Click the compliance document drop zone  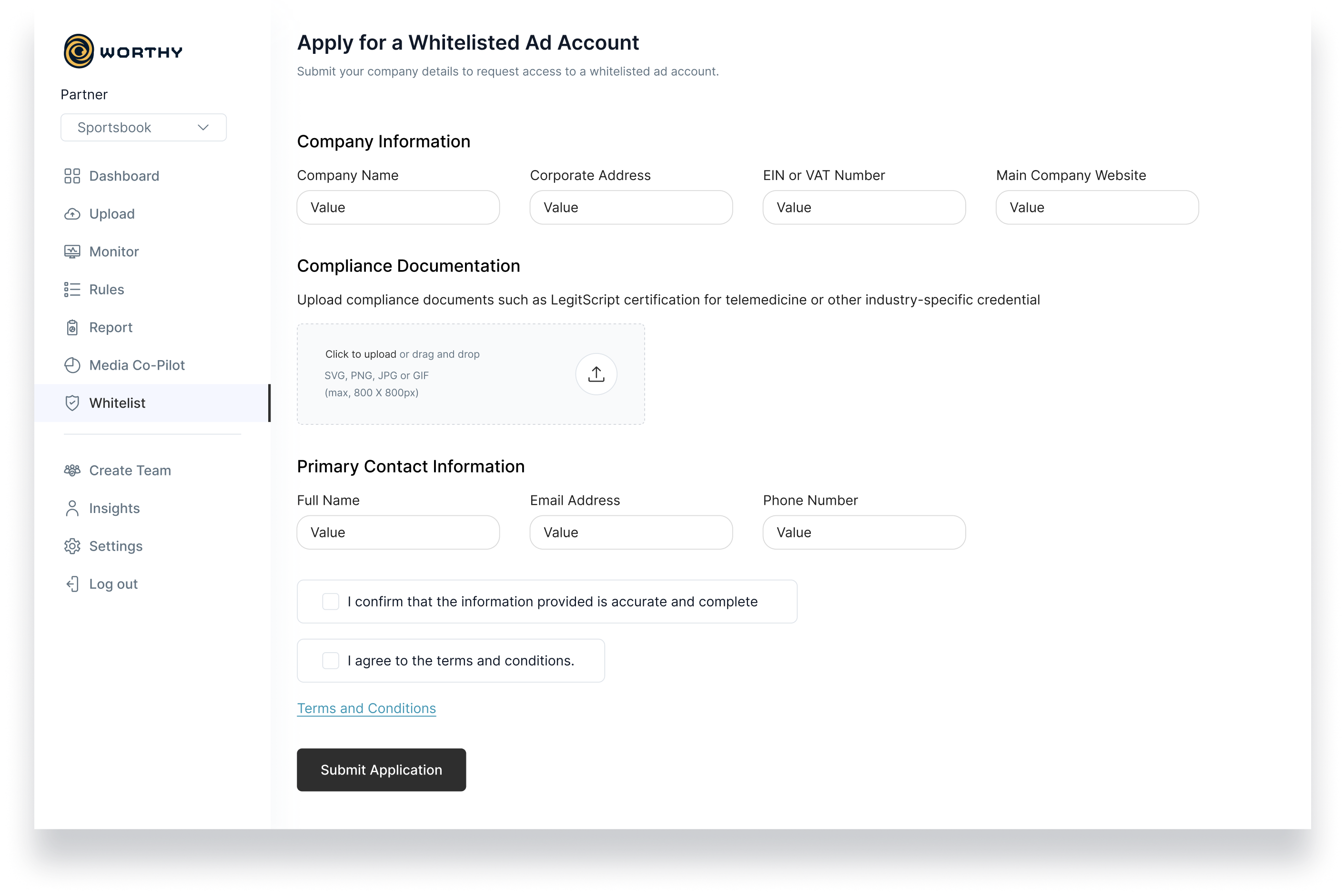471,374
